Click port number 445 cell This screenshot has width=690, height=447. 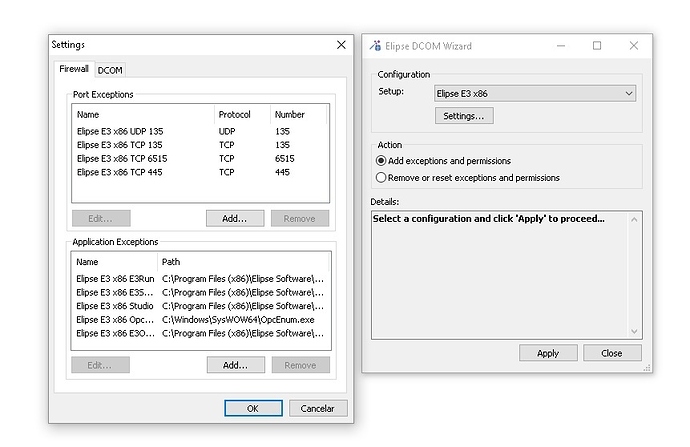click(283, 172)
